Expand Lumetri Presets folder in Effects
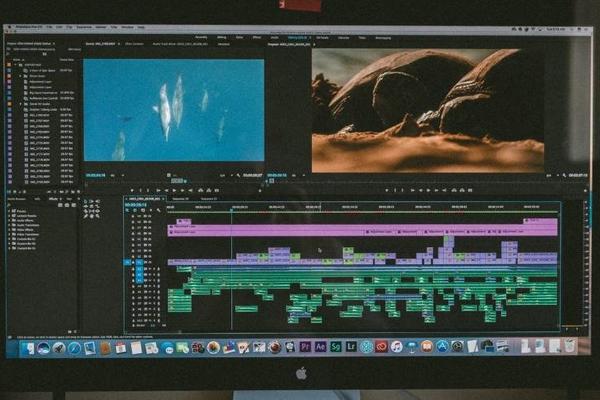The height and width of the screenshot is (400, 600). pos(10,216)
